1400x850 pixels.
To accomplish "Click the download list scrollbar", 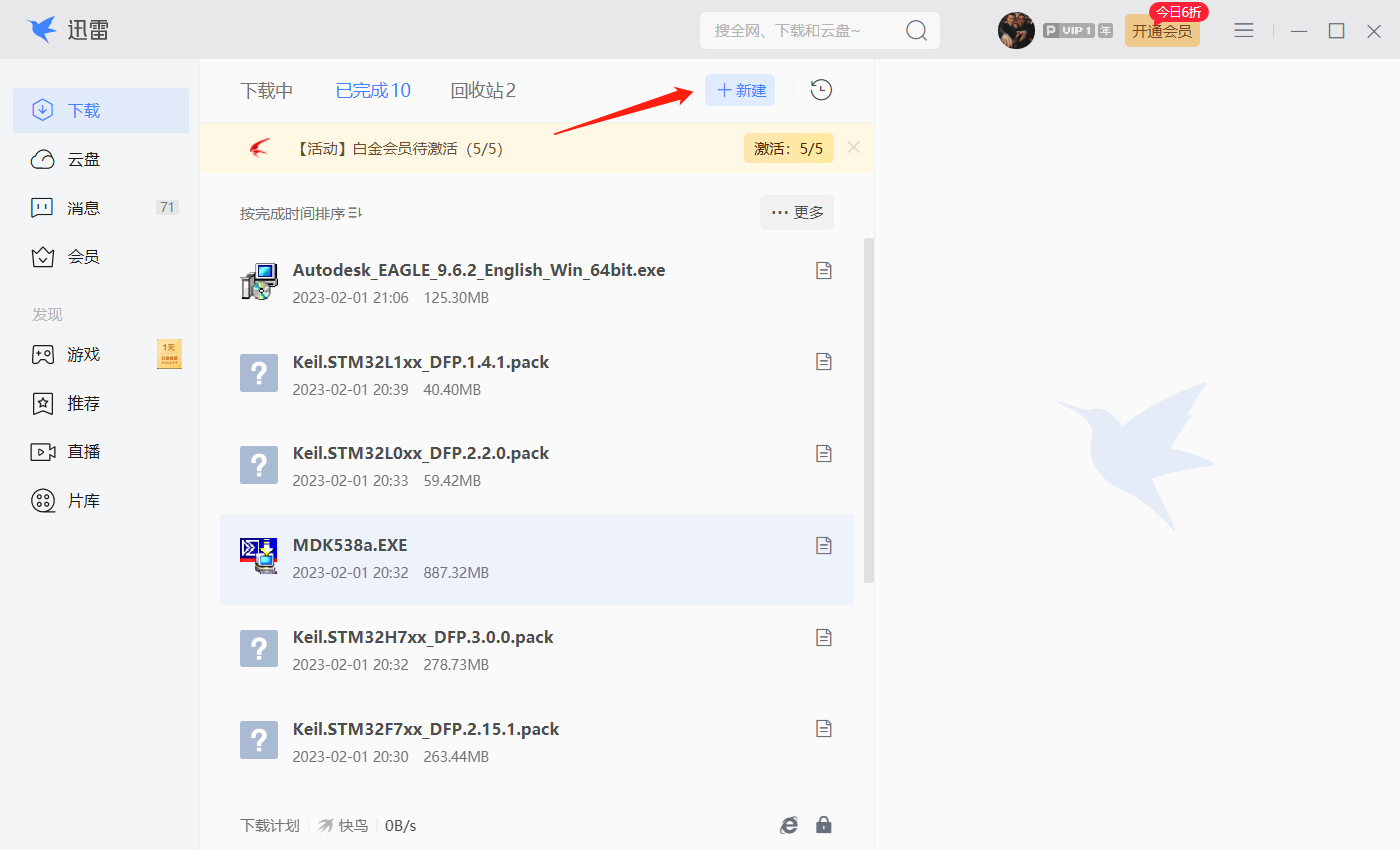I will click(869, 410).
